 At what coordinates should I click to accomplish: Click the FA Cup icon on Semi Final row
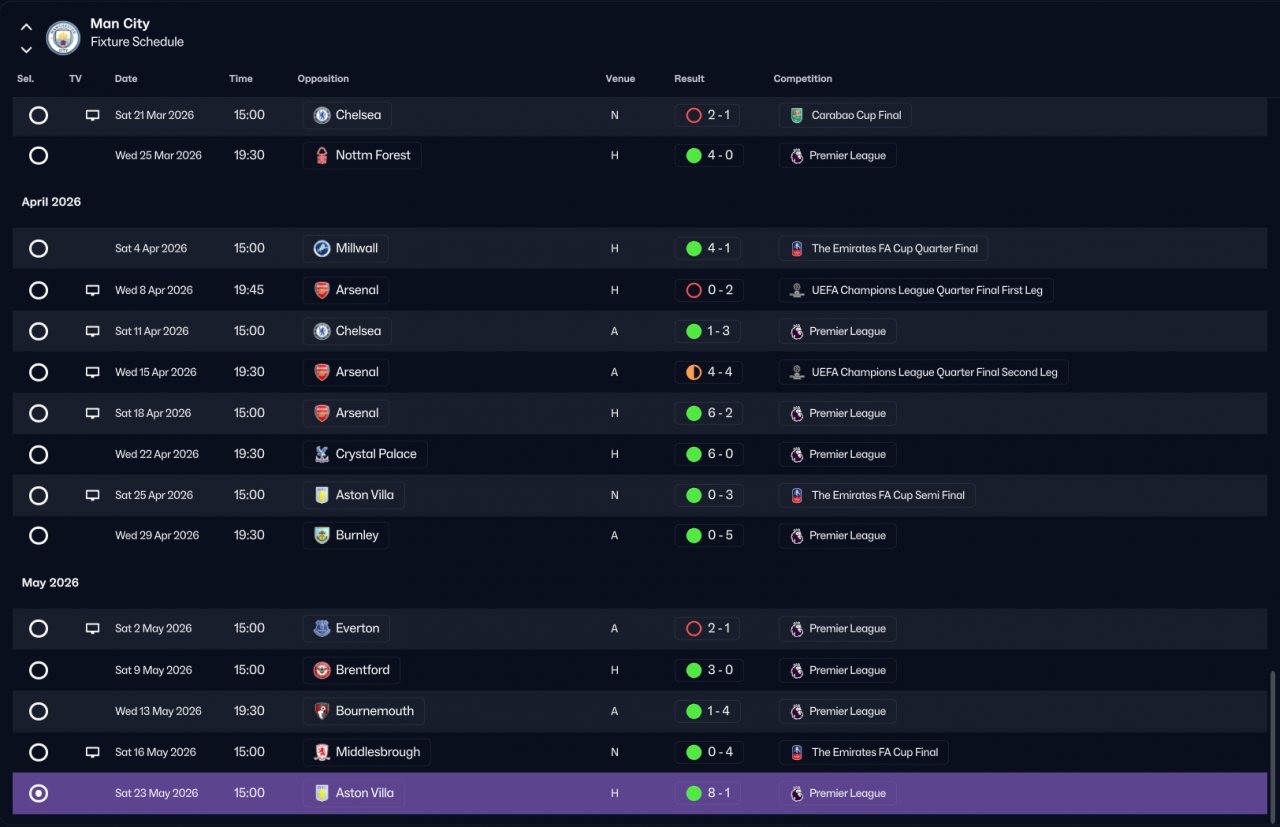coord(797,495)
